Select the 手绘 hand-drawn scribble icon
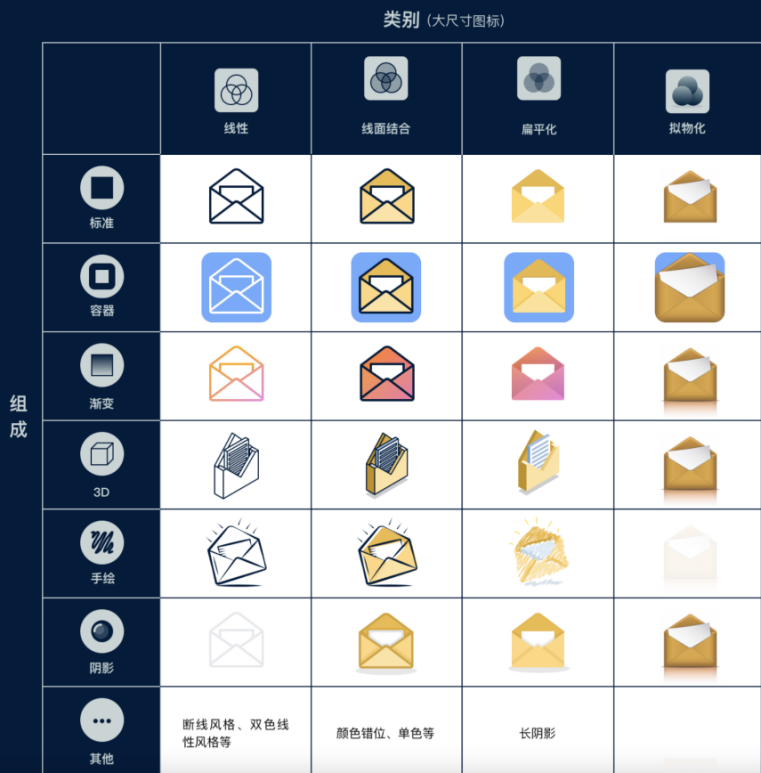The height and width of the screenshot is (773, 761). pos(102,543)
